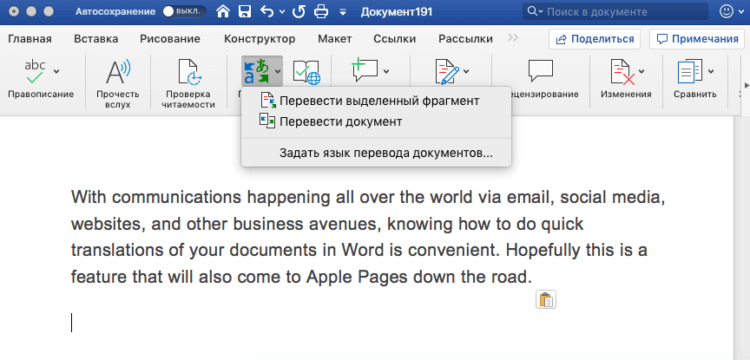Screen dimensions: 750x360
Task: Choose Перевести выделенный фрагмент
Action: pyautogui.click(x=376, y=101)
